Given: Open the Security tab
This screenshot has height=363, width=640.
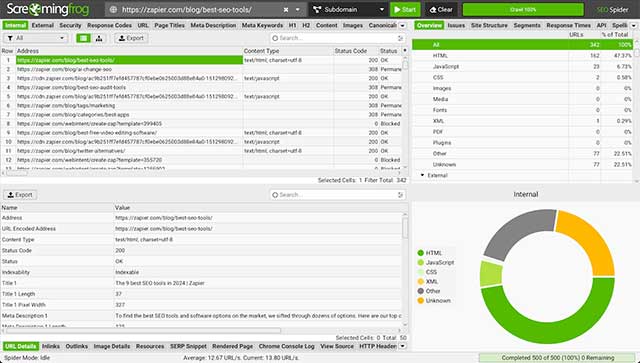Looking at the screenshot, I should (70, 25).
